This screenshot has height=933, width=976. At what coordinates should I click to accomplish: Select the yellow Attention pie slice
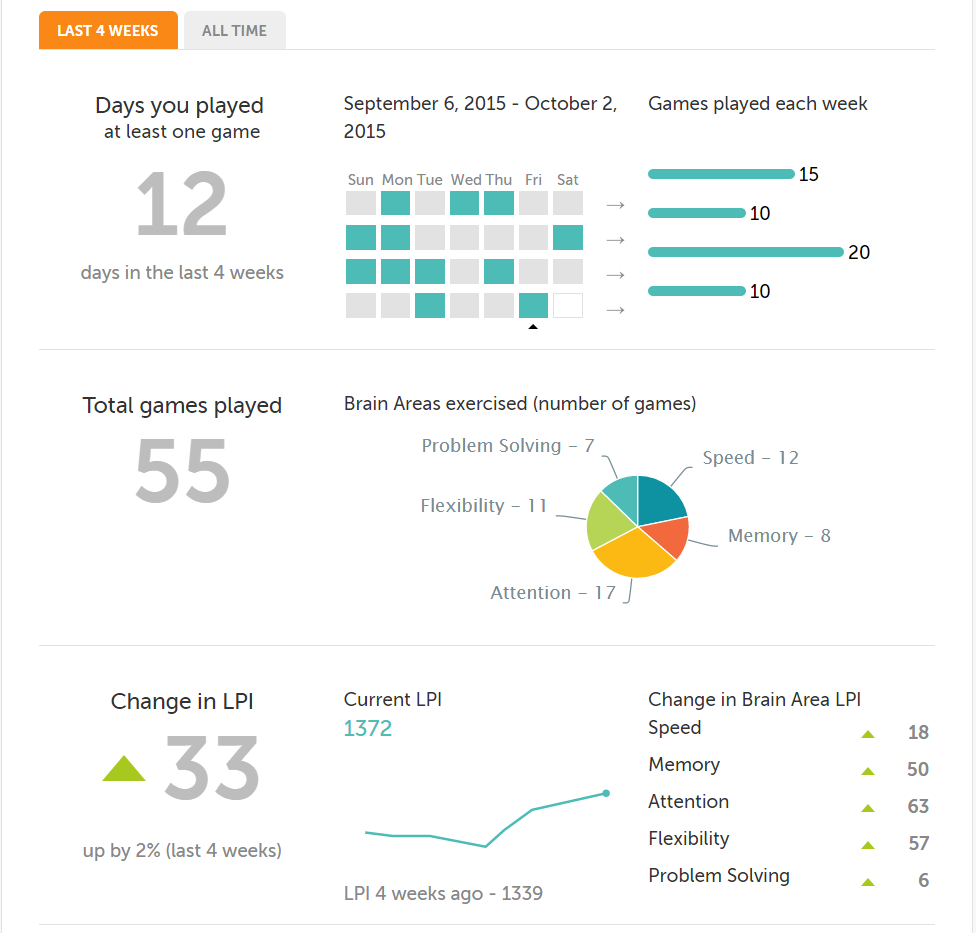pos(635,556)
